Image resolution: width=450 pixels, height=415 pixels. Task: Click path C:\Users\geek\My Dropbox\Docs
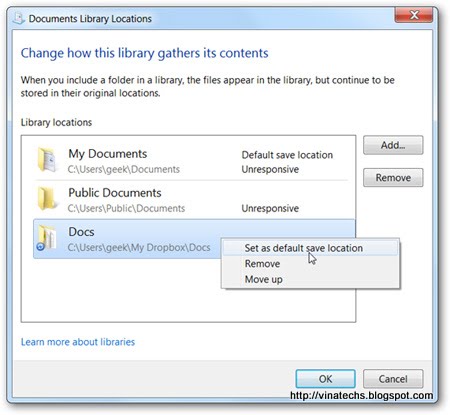pos(139,247)
